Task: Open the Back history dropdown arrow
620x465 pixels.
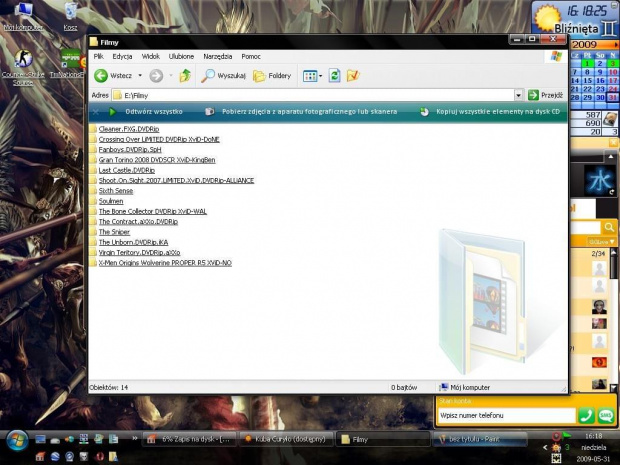Action: pyautogui.click(x=139, y=75)
